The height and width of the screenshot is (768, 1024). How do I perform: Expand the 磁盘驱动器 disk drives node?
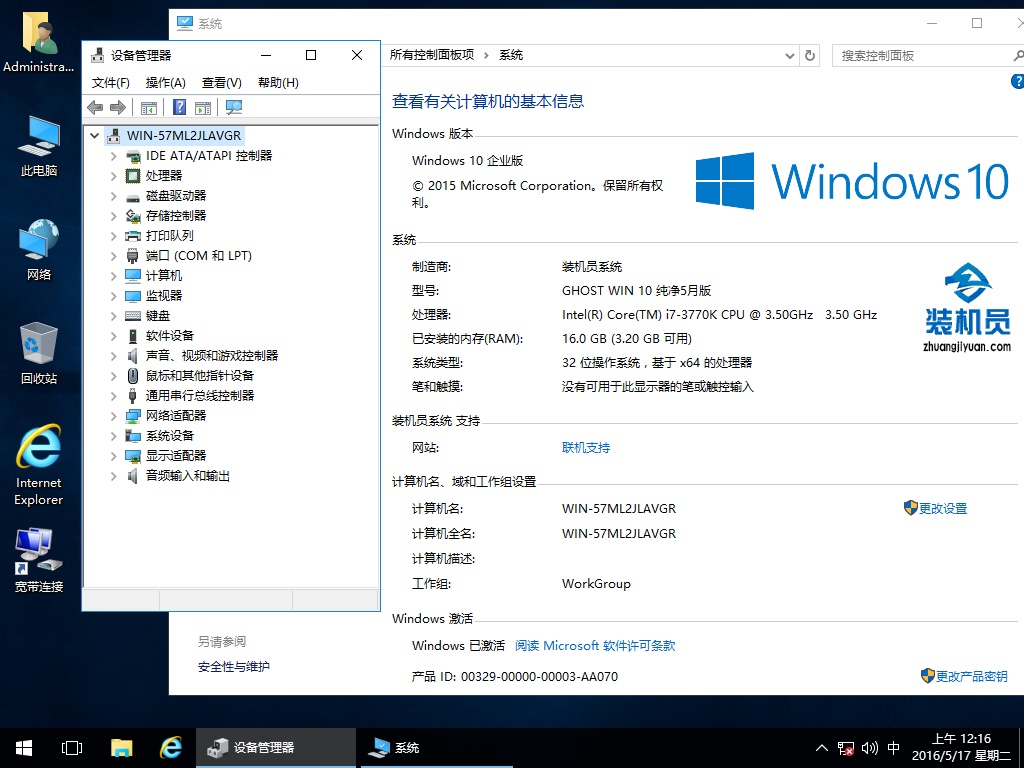tap(113, 196)
